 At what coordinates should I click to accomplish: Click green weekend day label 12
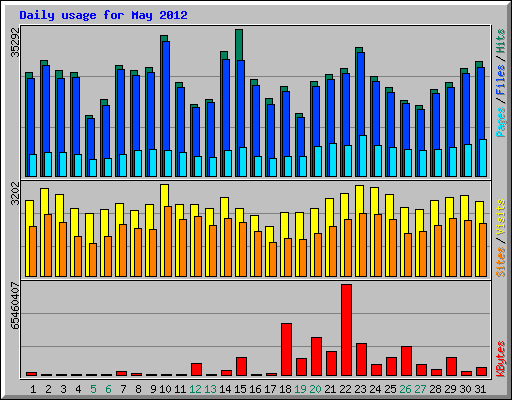pyautogui.click(x=195, y=389)
